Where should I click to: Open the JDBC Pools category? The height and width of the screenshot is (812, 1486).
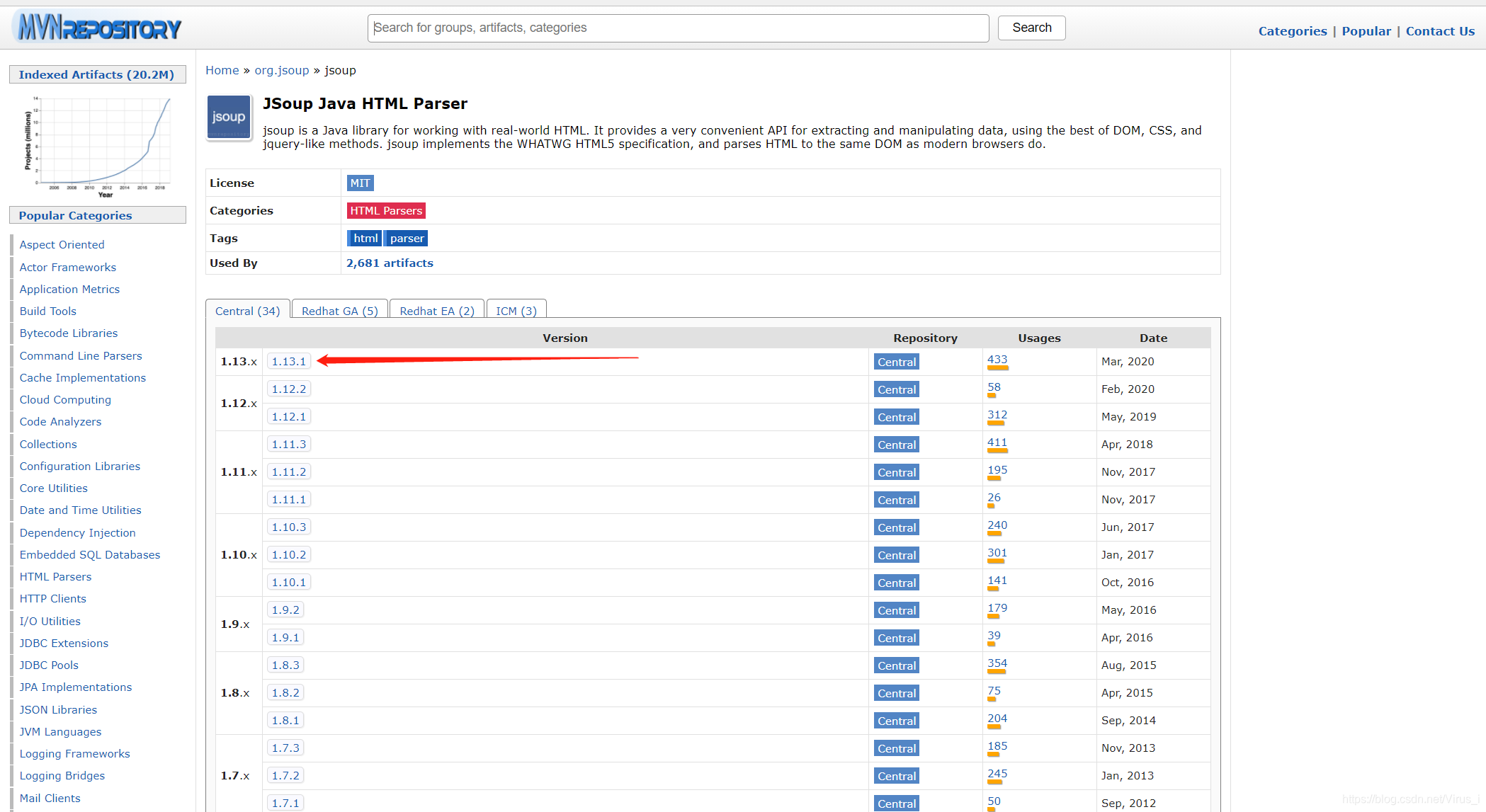(49, 665)
